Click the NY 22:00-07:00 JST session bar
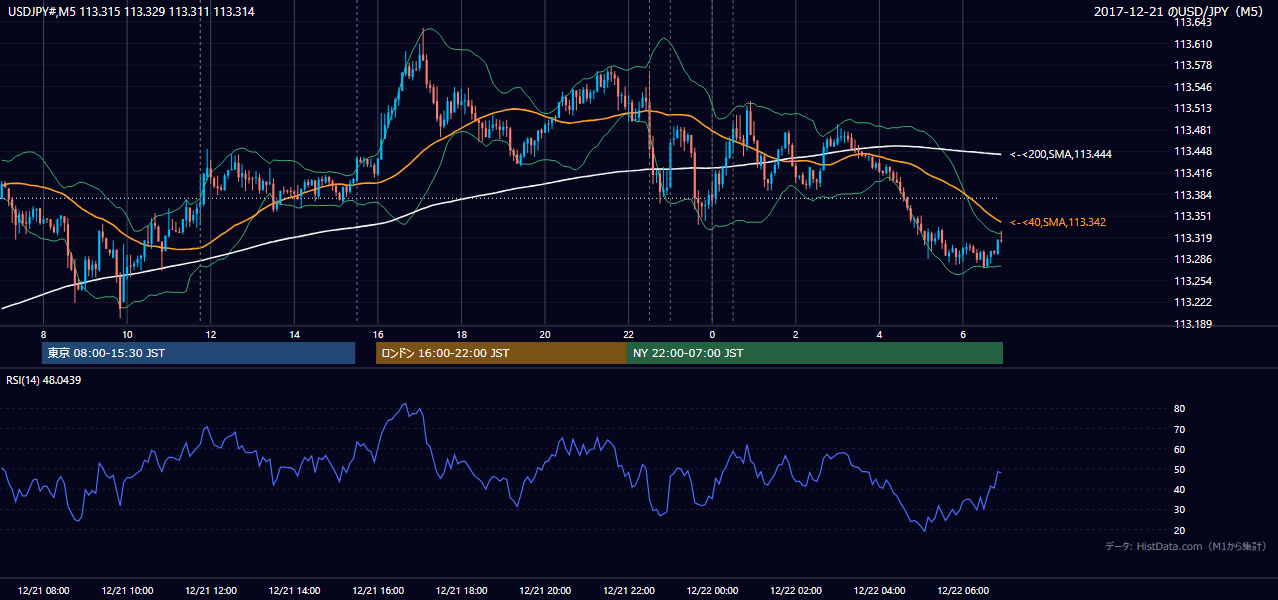Screen dimensions: 1278x600 point(815,353)
